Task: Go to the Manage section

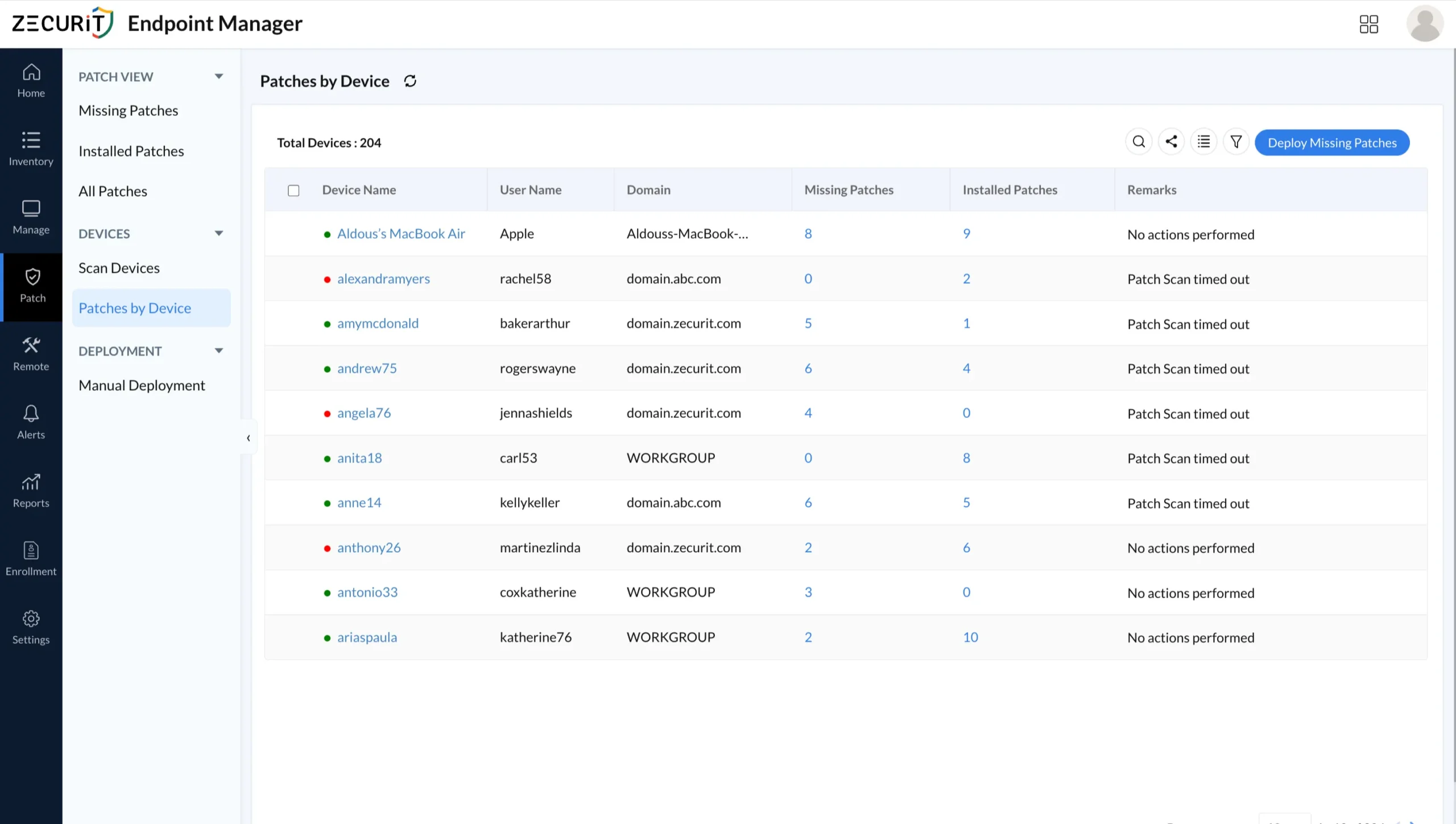Action: point(31,218)
